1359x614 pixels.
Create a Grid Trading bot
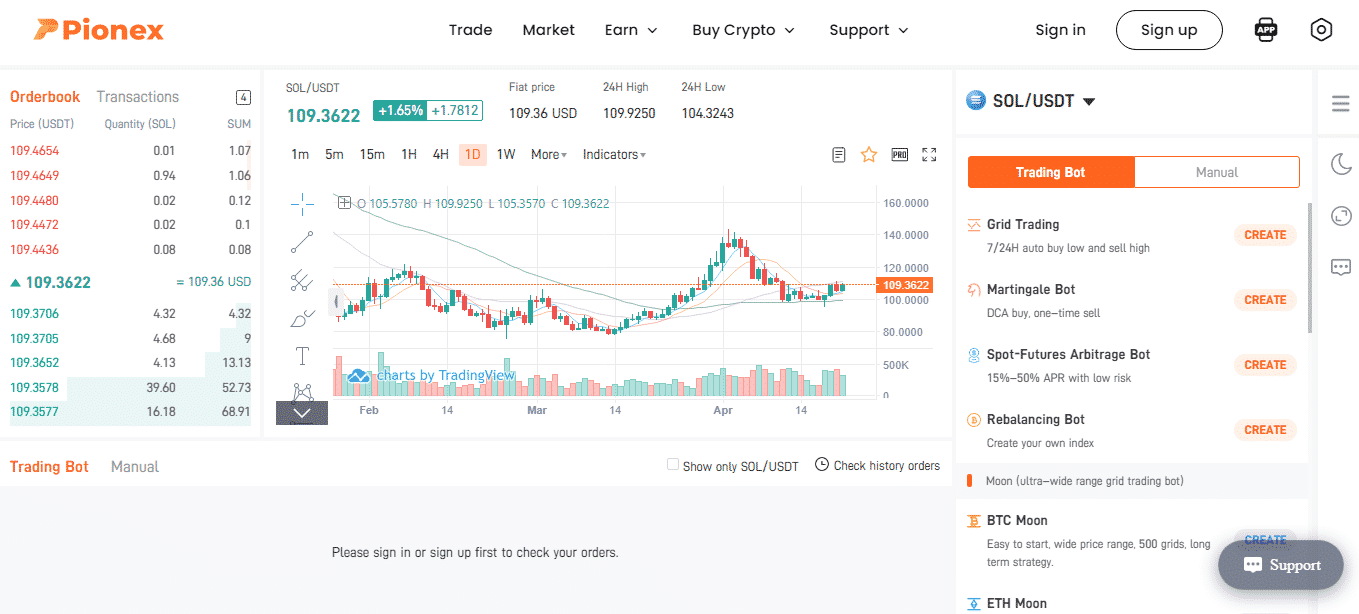[x=1265, y=235]
